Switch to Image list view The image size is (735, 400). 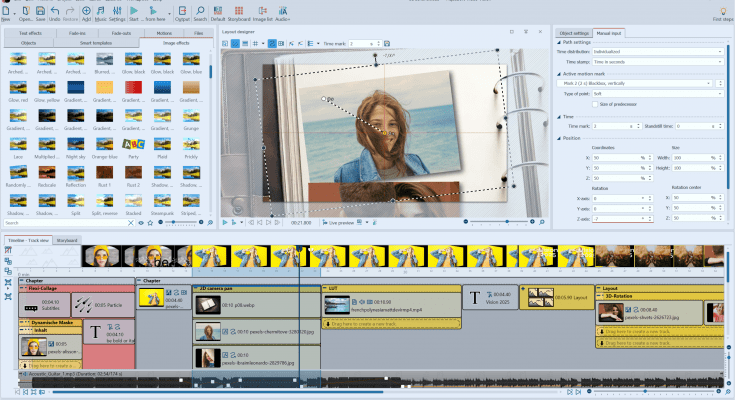(x=262, y=13)
